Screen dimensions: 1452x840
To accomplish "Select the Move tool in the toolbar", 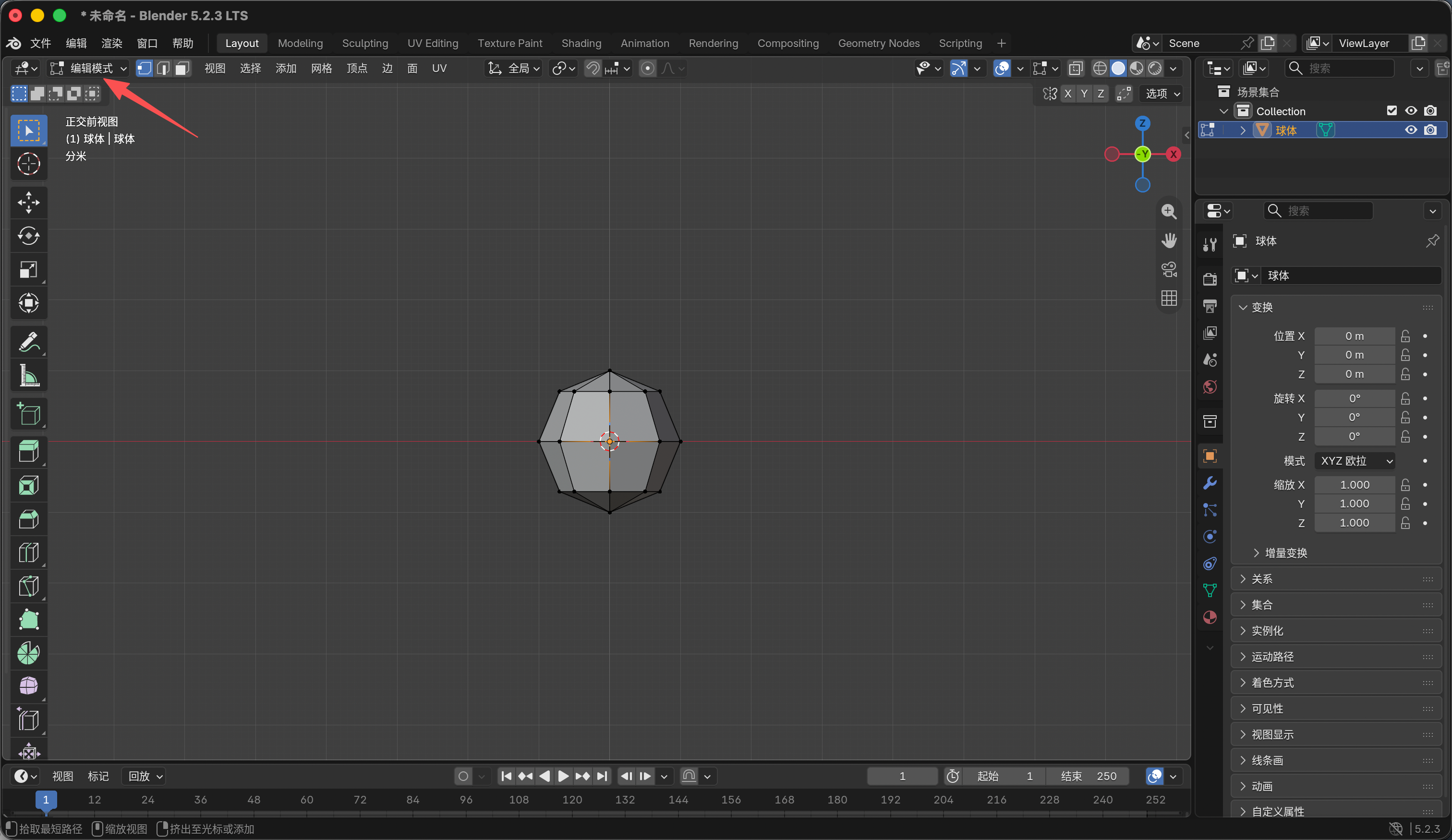I will [29, 203].
